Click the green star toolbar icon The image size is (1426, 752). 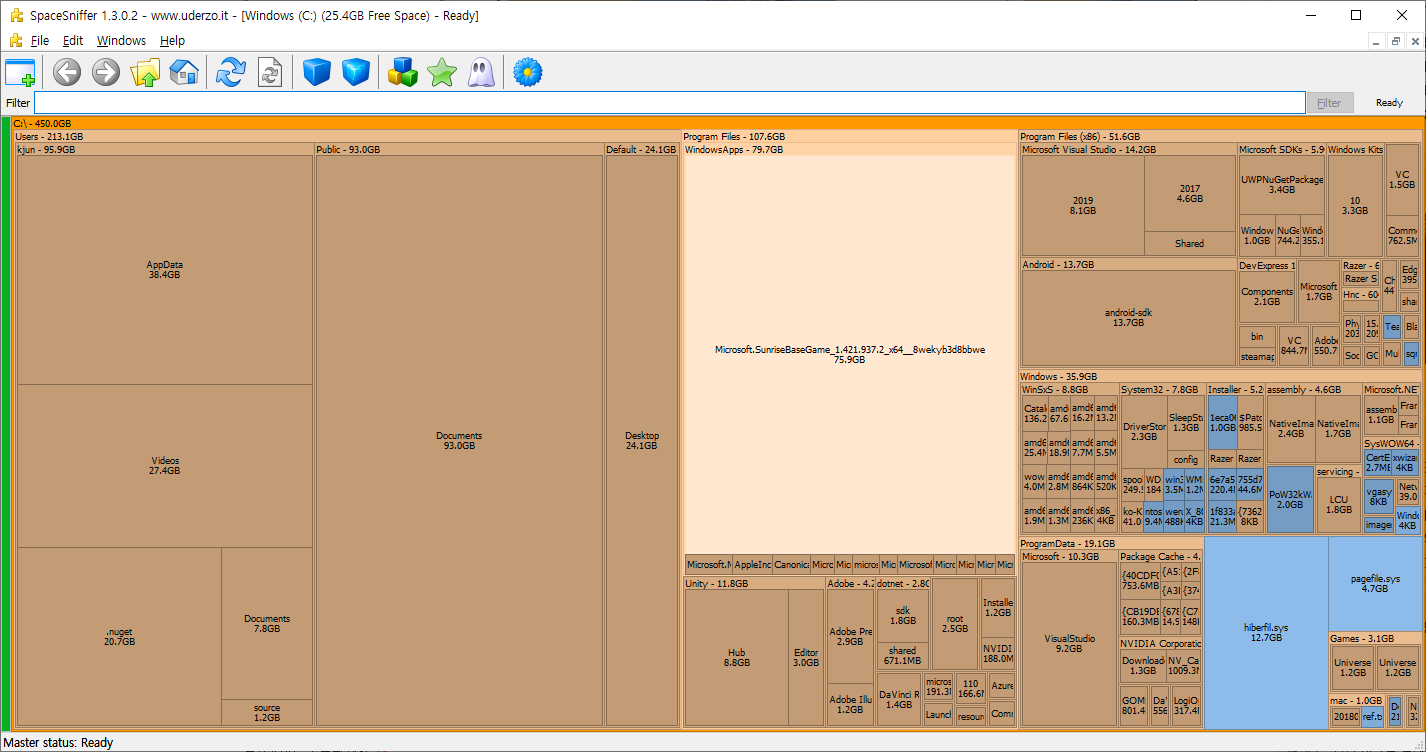click(x=442, y=72)
